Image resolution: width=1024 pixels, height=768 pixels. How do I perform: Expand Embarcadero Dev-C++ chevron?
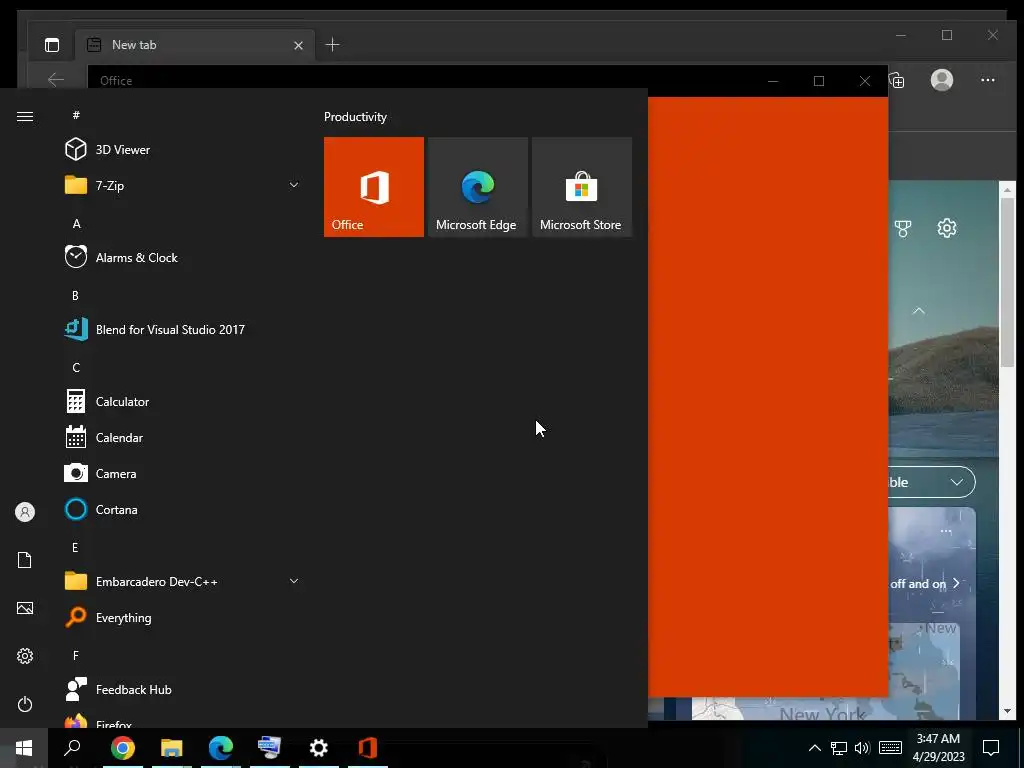pyautogui.click(x=294, y=581)
